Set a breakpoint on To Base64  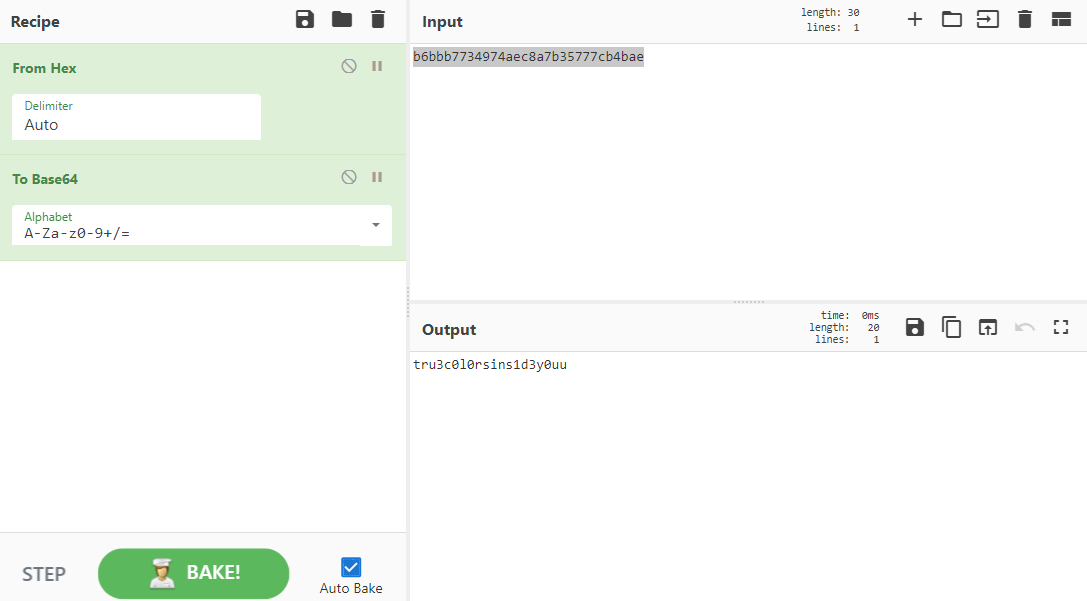click(377, 177)
